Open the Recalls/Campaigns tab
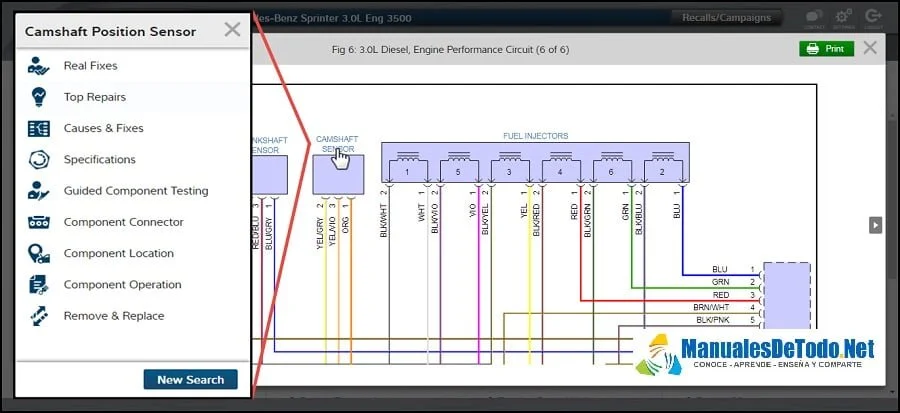This screenshot has height=413, width=900. (x=726, y=18)
